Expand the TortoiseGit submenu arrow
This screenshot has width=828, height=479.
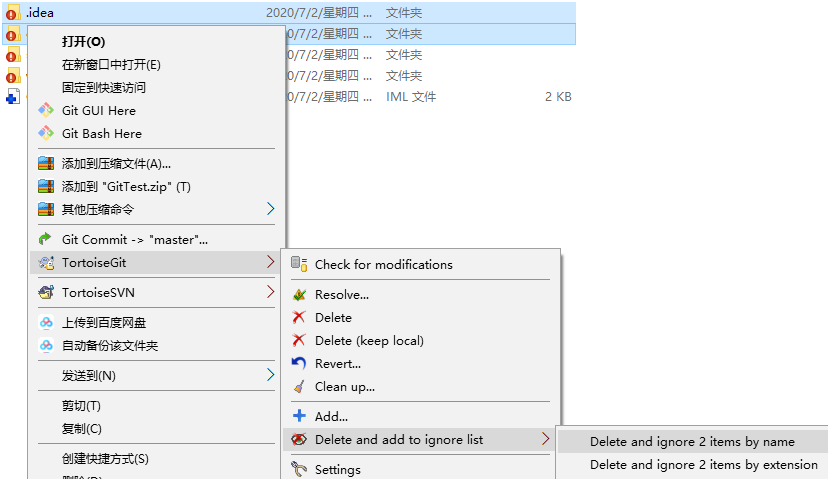click(x=270, y=262)
